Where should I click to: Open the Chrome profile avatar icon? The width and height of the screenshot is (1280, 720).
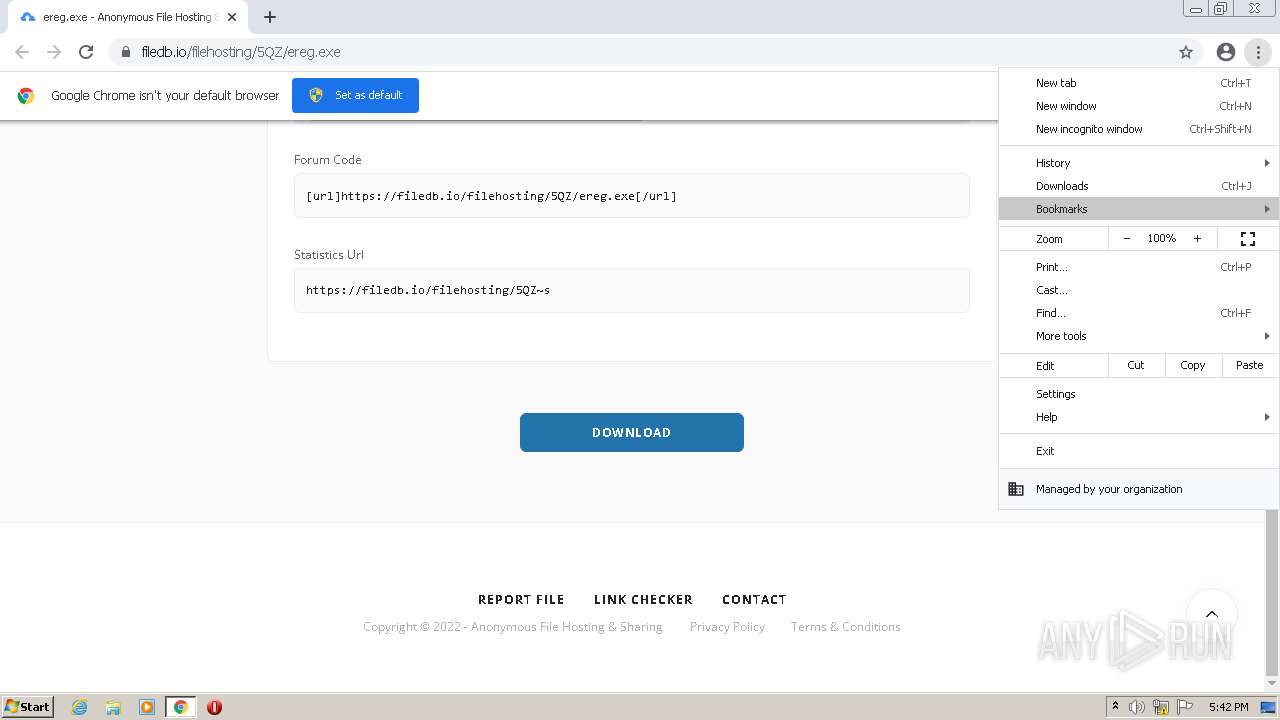pyautogui.click(x=1226, y=52)
